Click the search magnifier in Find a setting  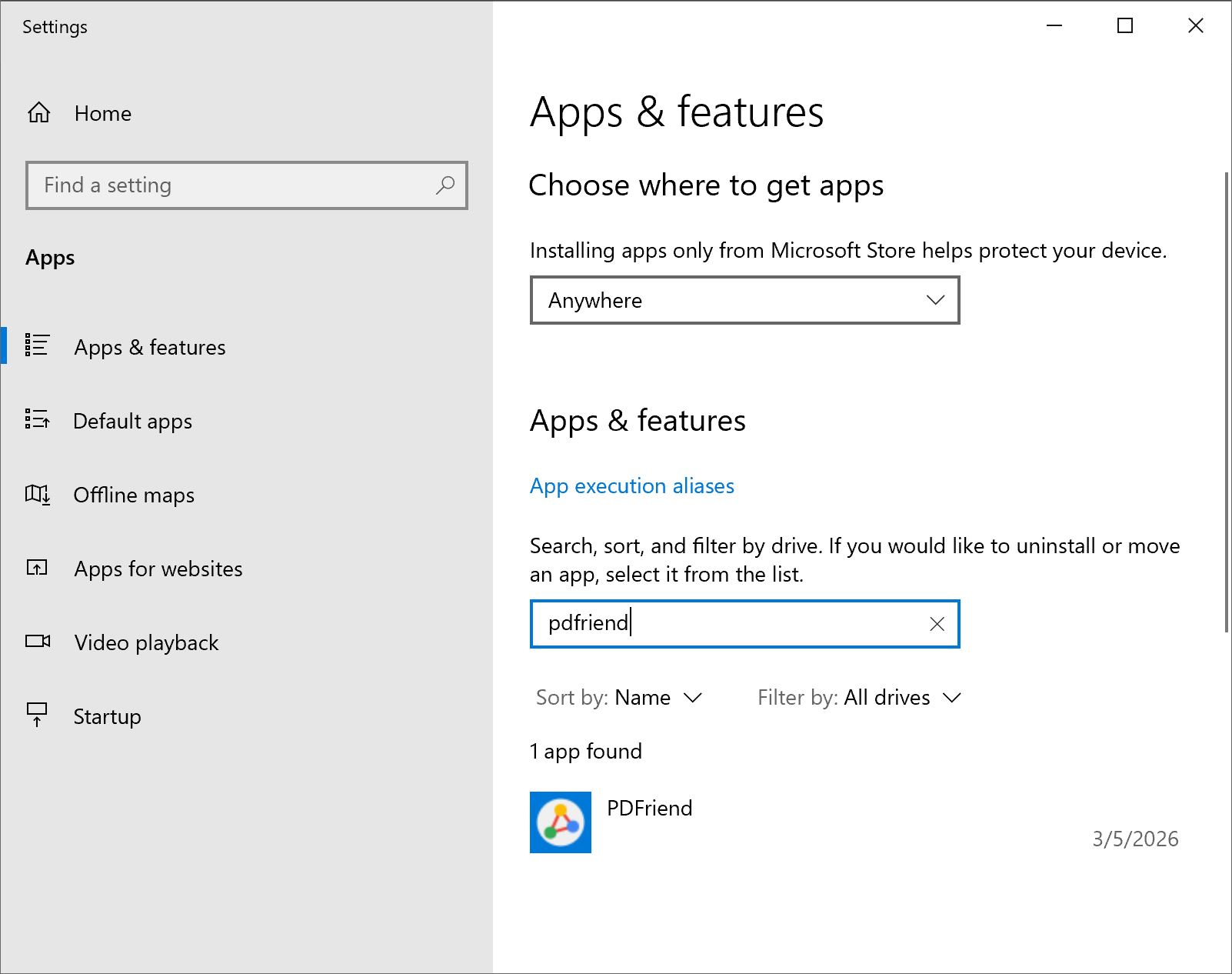pos(446,185)
